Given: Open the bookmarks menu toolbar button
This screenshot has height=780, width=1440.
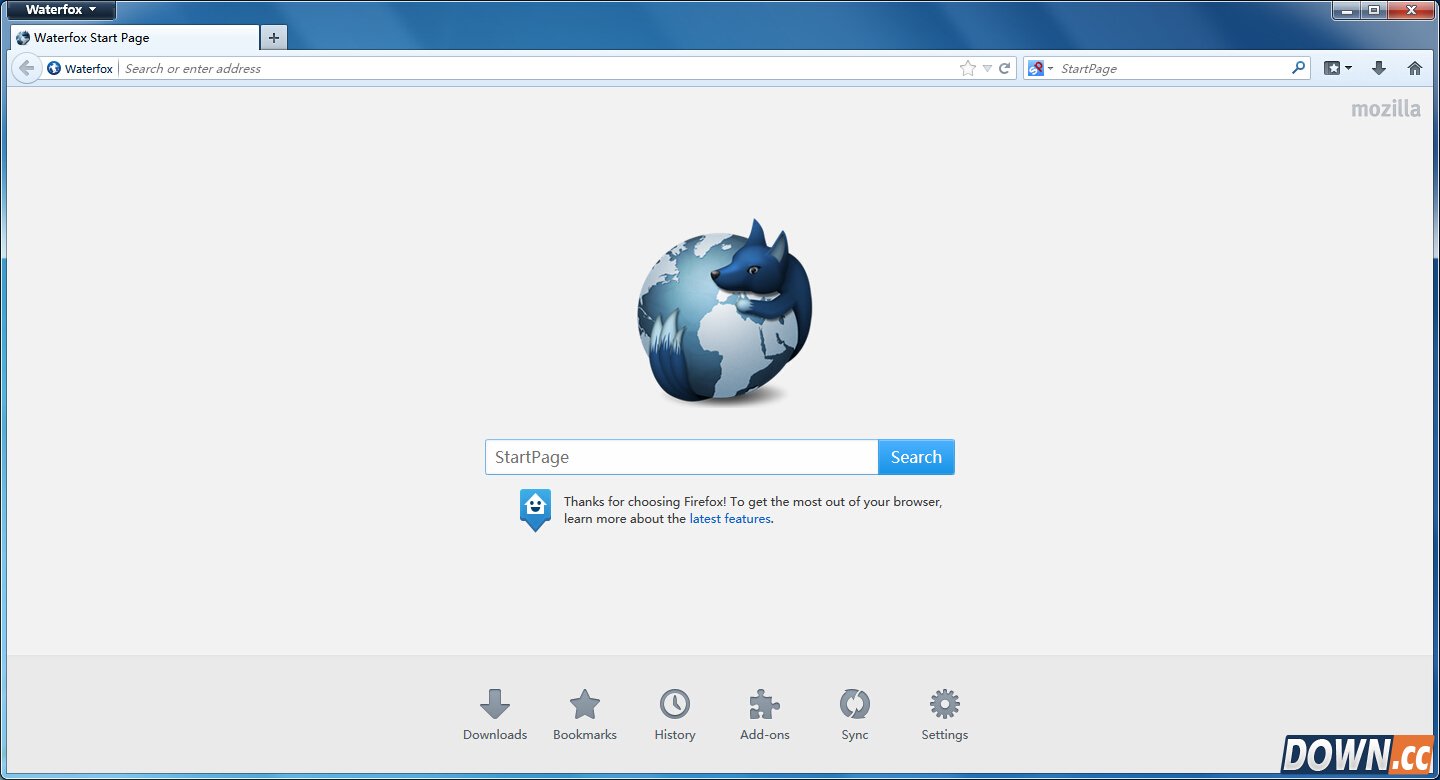Looking at the screenshot, I should [x=1337, y=68].
